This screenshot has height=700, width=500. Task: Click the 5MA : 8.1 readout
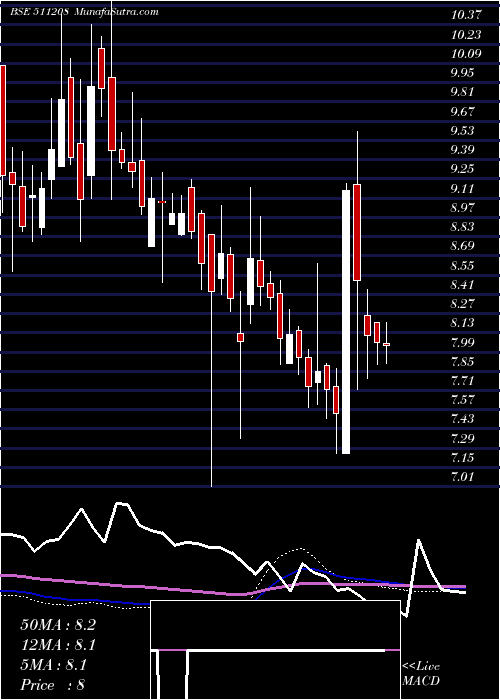point(54,665)
